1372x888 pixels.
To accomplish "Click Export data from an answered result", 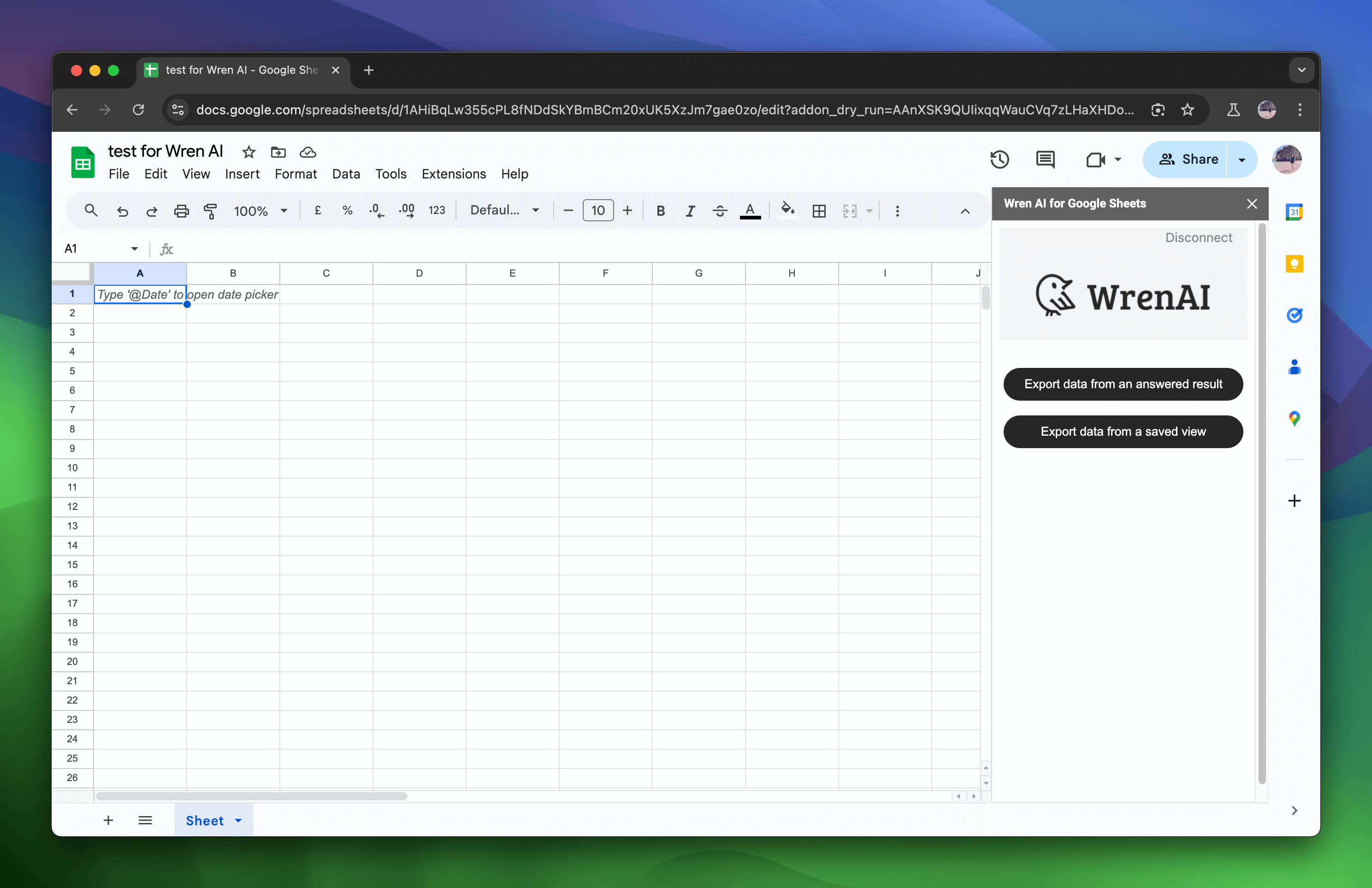I will (1123, 384).
